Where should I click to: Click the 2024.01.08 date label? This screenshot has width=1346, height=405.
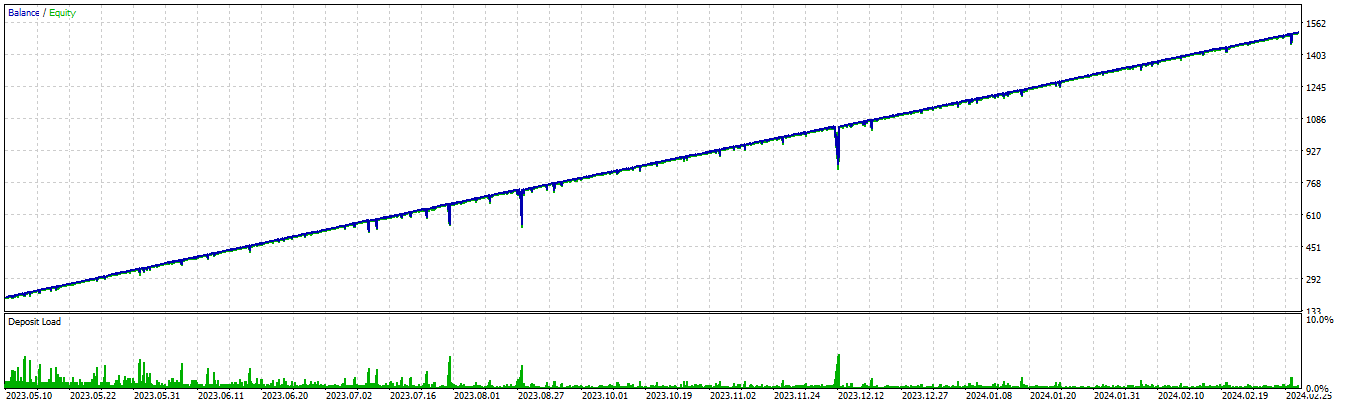tap(989, 397)
